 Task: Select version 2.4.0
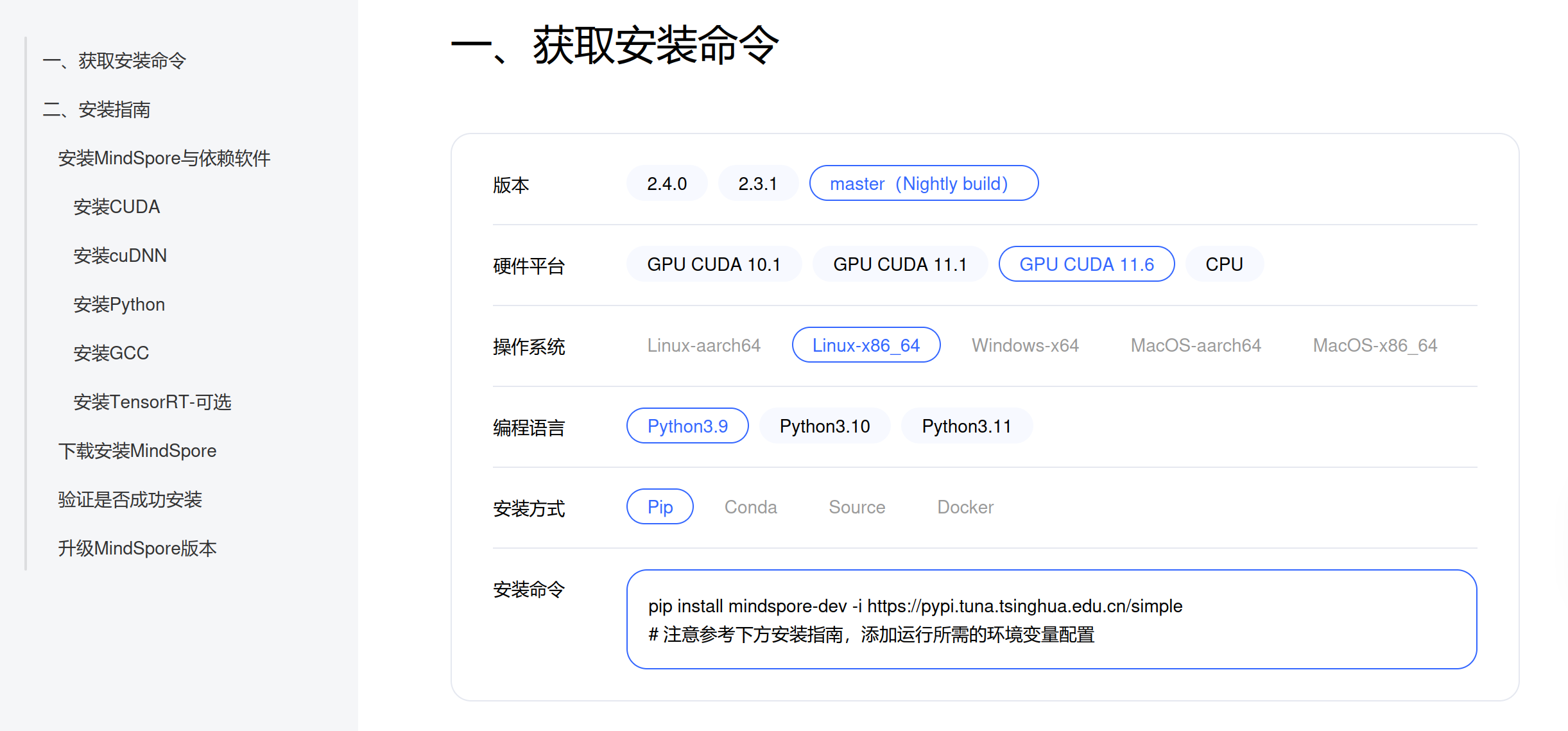(666, 183)
